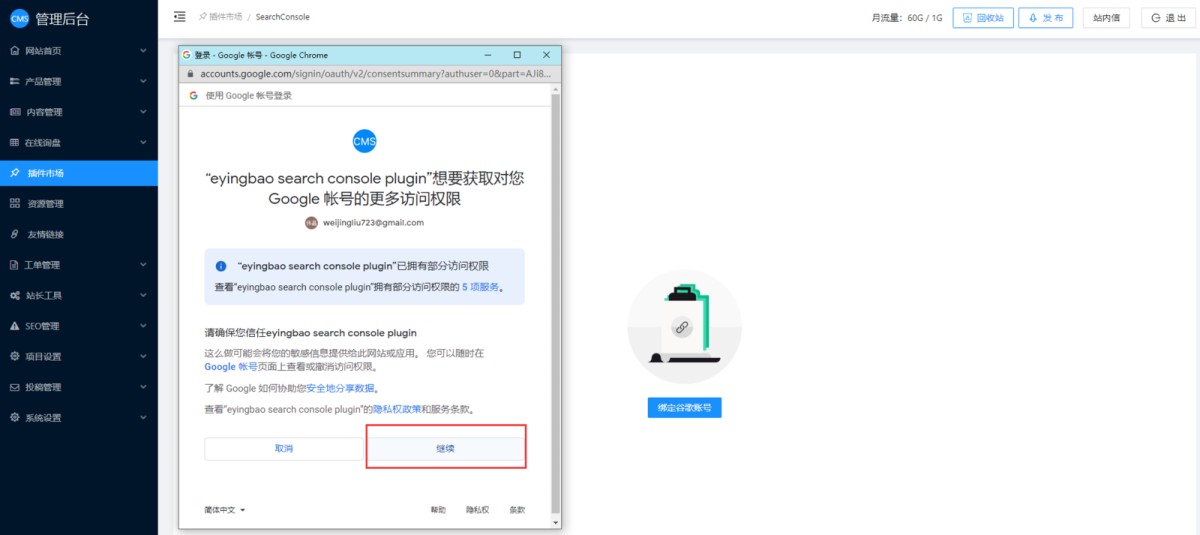This screenshot has height=535, width=1200.
Task: Click the Google logo beside 使用 Google 帐号登录
Action: coord(194,95)
